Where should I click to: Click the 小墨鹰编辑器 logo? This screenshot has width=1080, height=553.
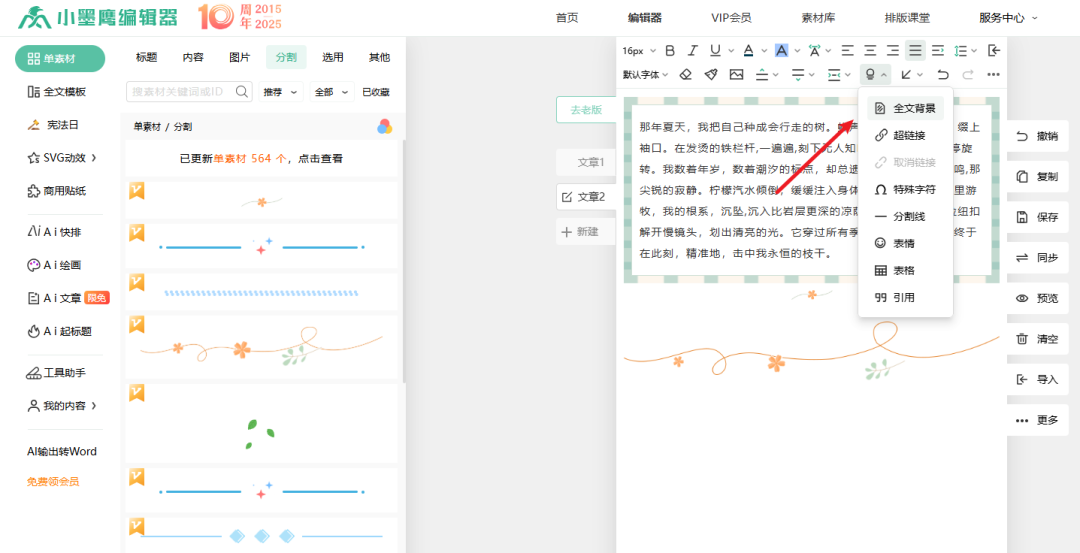[98, 17]
